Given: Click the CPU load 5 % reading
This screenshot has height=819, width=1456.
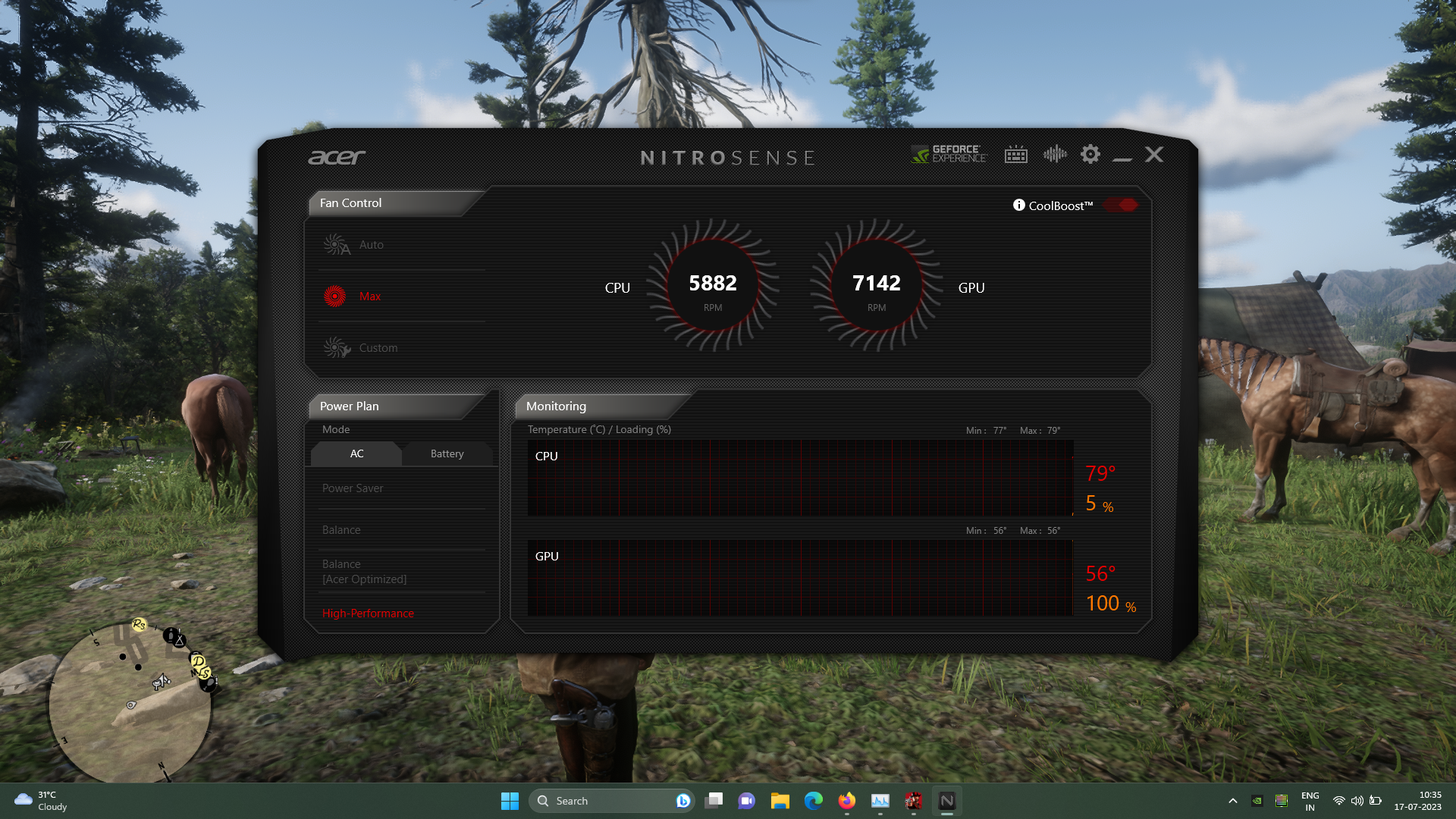Looking at the screenshot, I should tap(1100, 504).
